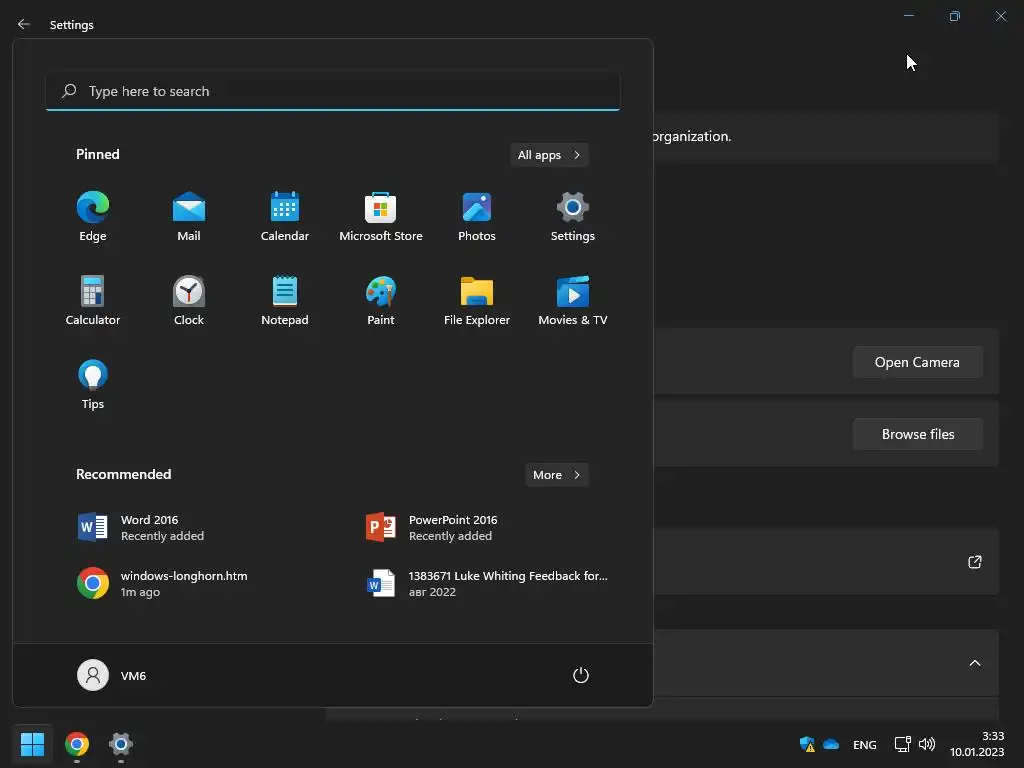Screen dimensions: 1024x768
Task: Switch to Chrome on the taskbar
Action: pos(77,744)
